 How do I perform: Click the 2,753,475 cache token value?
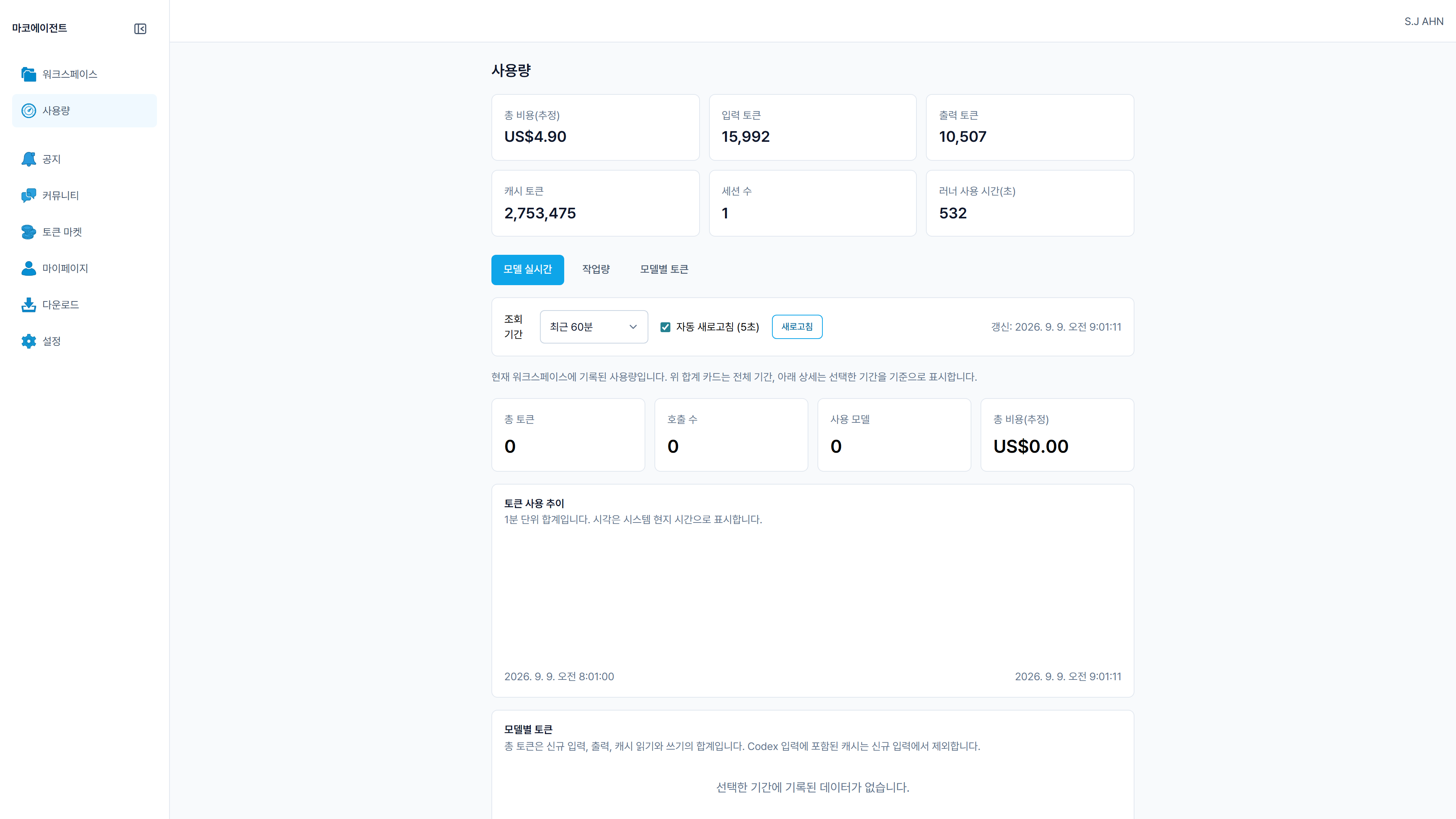[540, 213]
